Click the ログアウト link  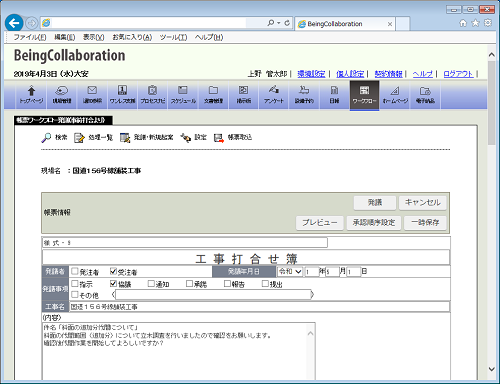[x=458, y=74]
